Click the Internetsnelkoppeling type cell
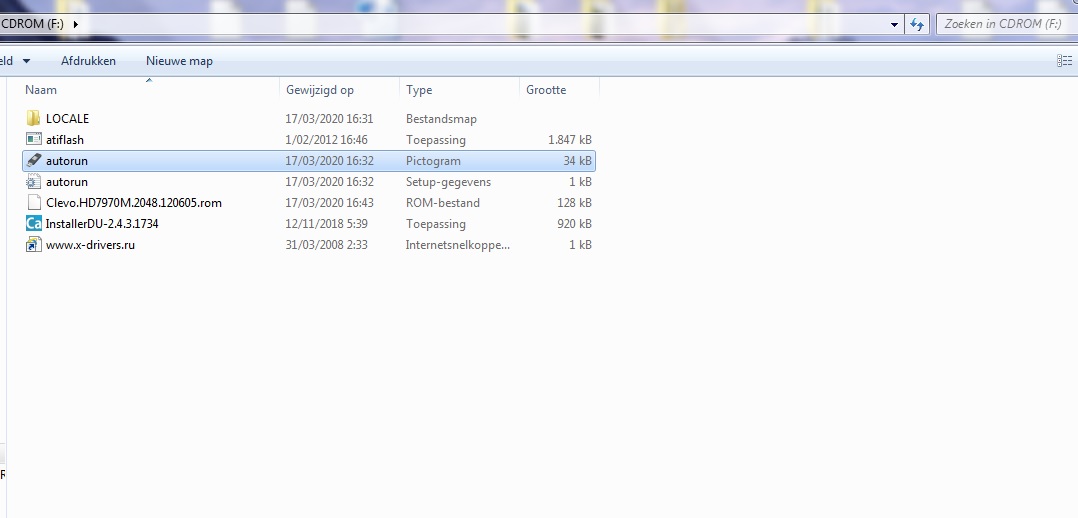Screen dimensions: 1078x518 458,245
